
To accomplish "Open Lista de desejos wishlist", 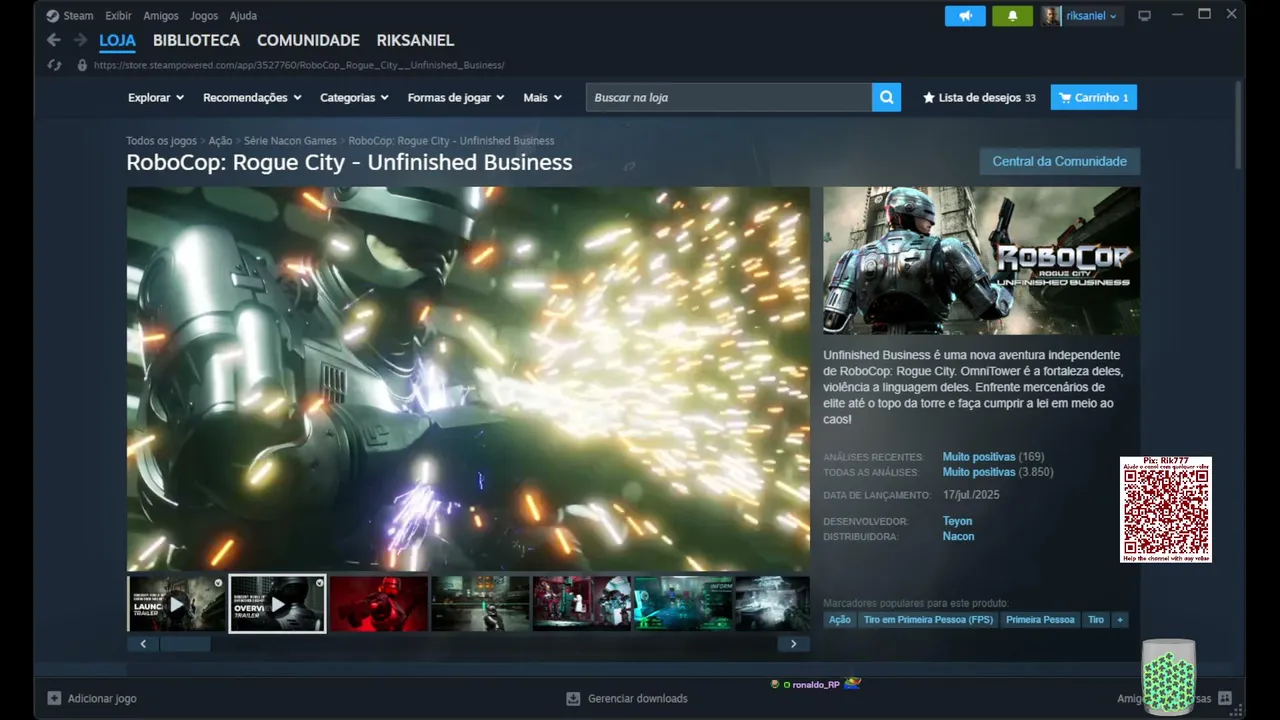I will click(x=979, y=98).
